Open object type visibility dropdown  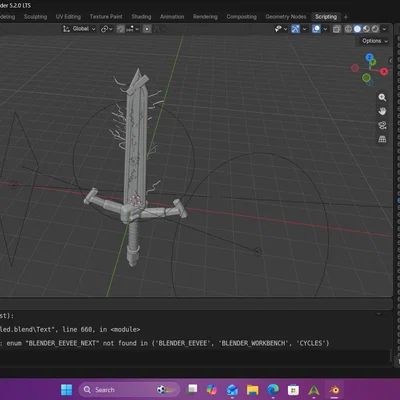[x=281, y=29]
